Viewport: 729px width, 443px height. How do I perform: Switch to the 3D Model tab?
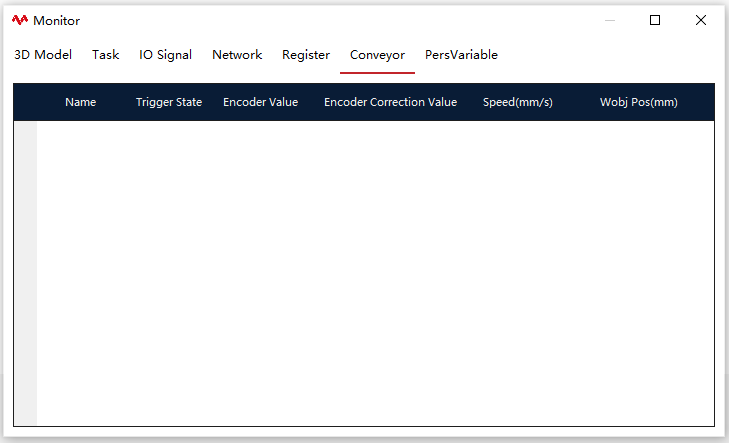pos(43,55)
